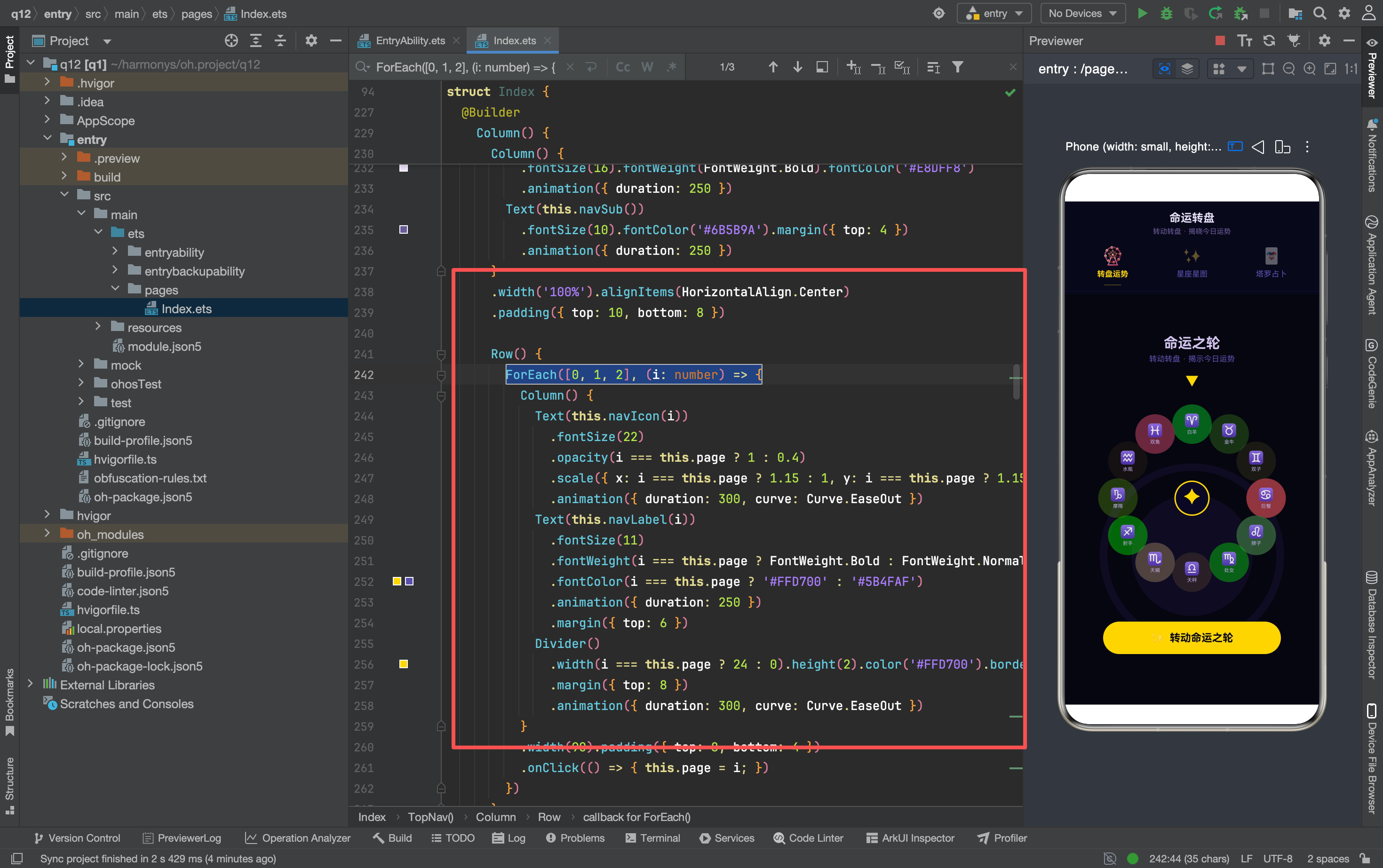Zoom out of the preview
Image resolution: width=1383 pixels, height=868 pixels.
point(1289,69)
